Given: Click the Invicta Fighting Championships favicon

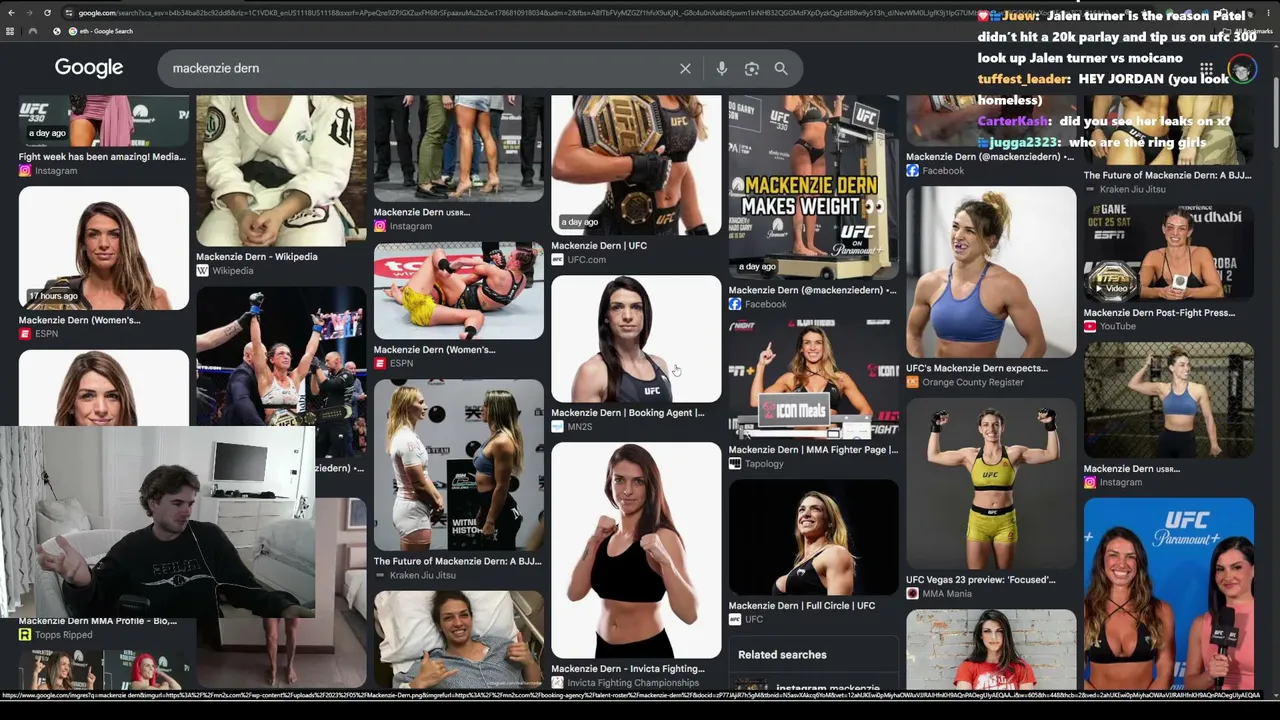Looking at the screenshot, I should tap(557, 683).
